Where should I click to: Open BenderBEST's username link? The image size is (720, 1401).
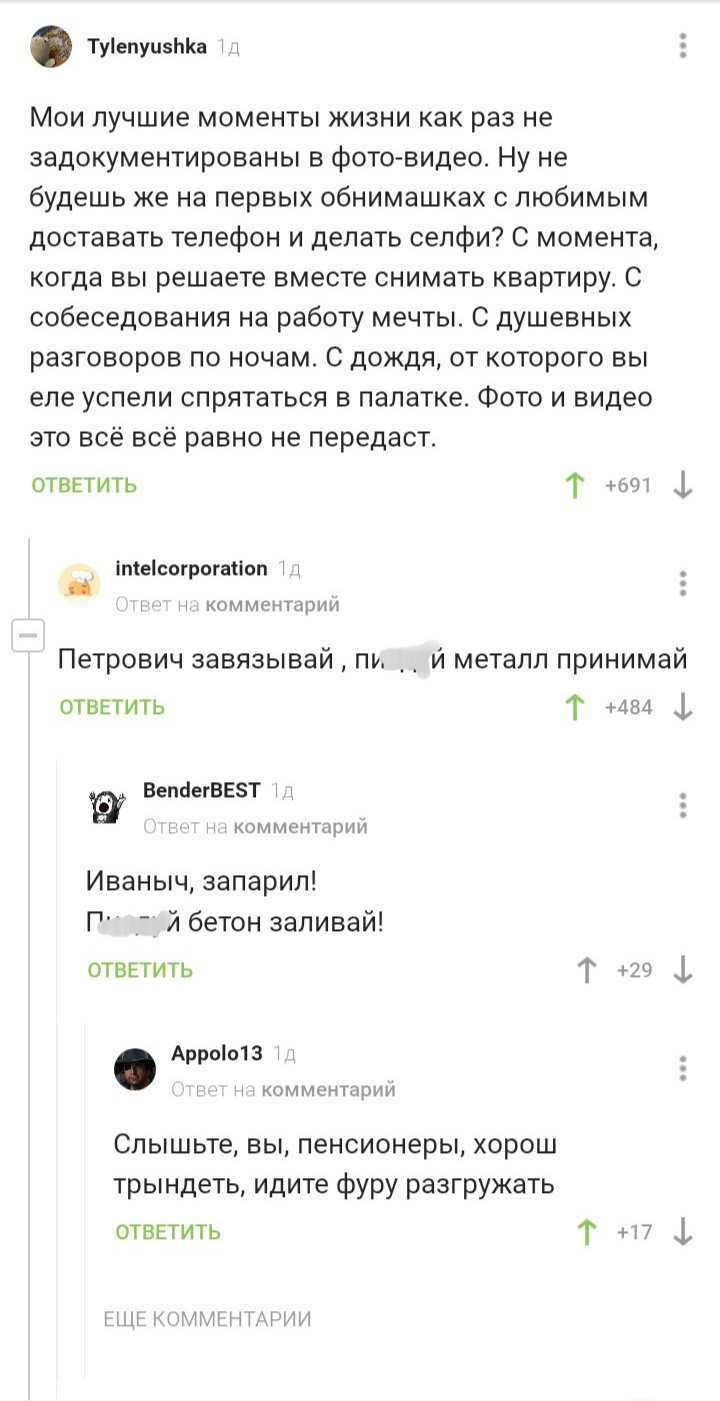(202, 791)
